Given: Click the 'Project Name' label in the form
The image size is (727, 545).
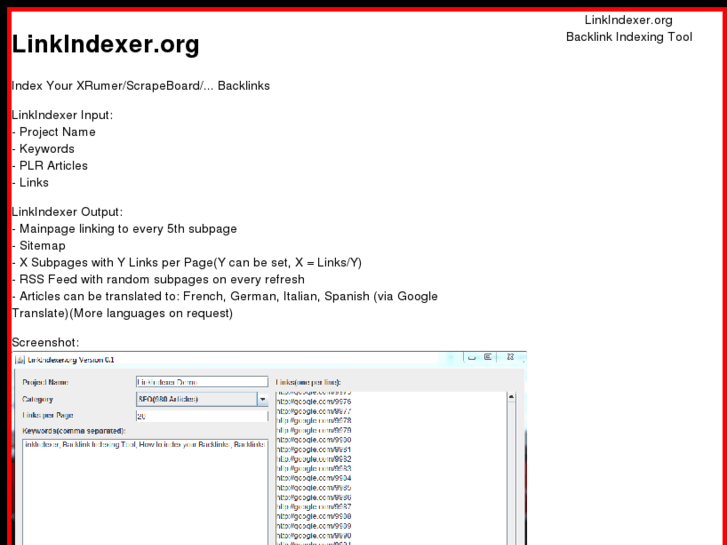Looking at the screenshot, I should (45, 383).
